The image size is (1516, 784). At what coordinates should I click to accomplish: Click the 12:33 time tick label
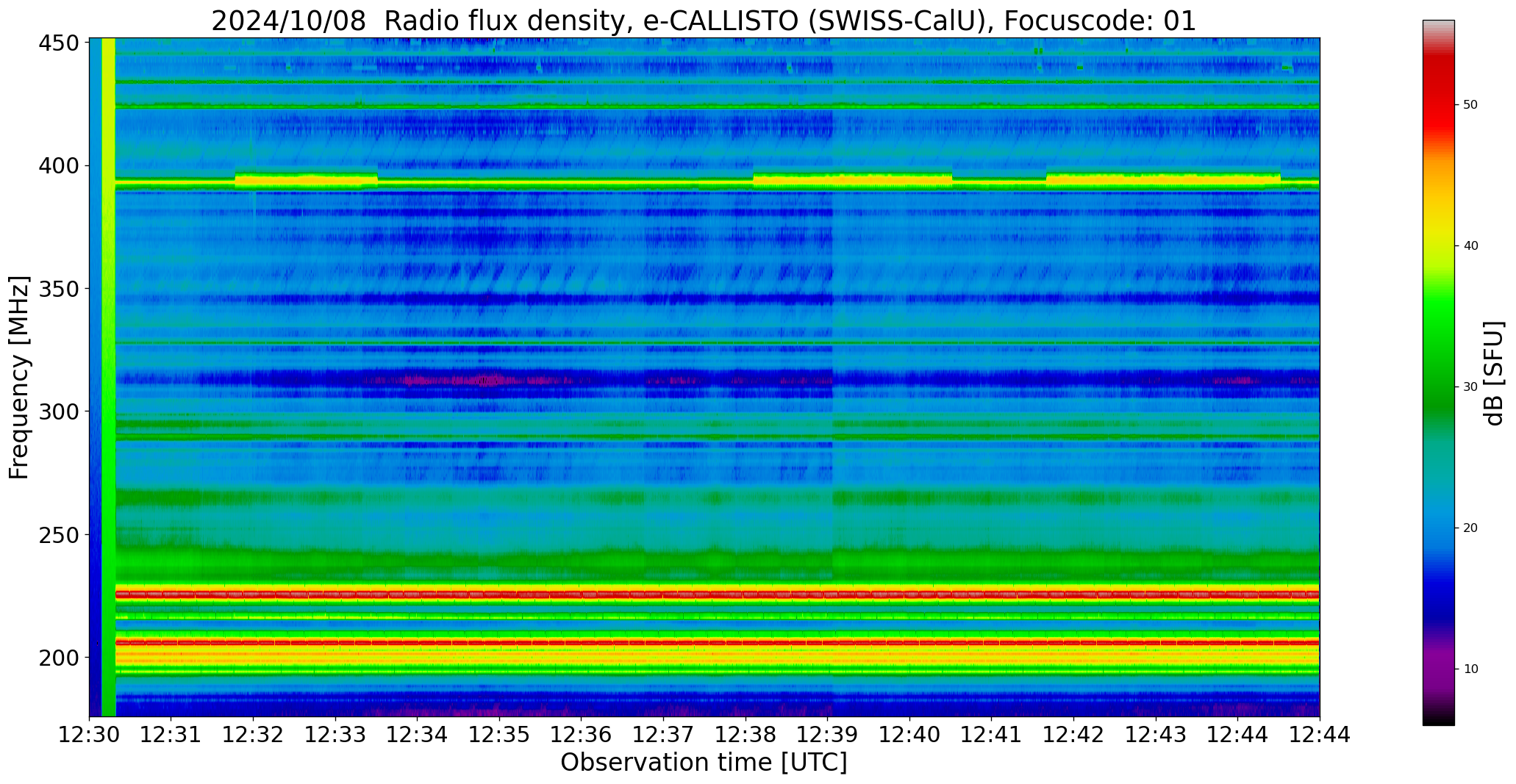click(x=335, y=734)
